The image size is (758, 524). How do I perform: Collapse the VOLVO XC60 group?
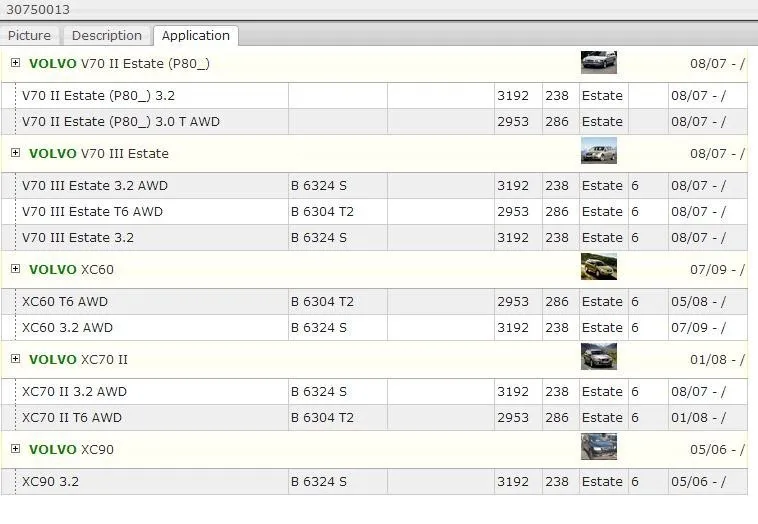pos(15,269)
